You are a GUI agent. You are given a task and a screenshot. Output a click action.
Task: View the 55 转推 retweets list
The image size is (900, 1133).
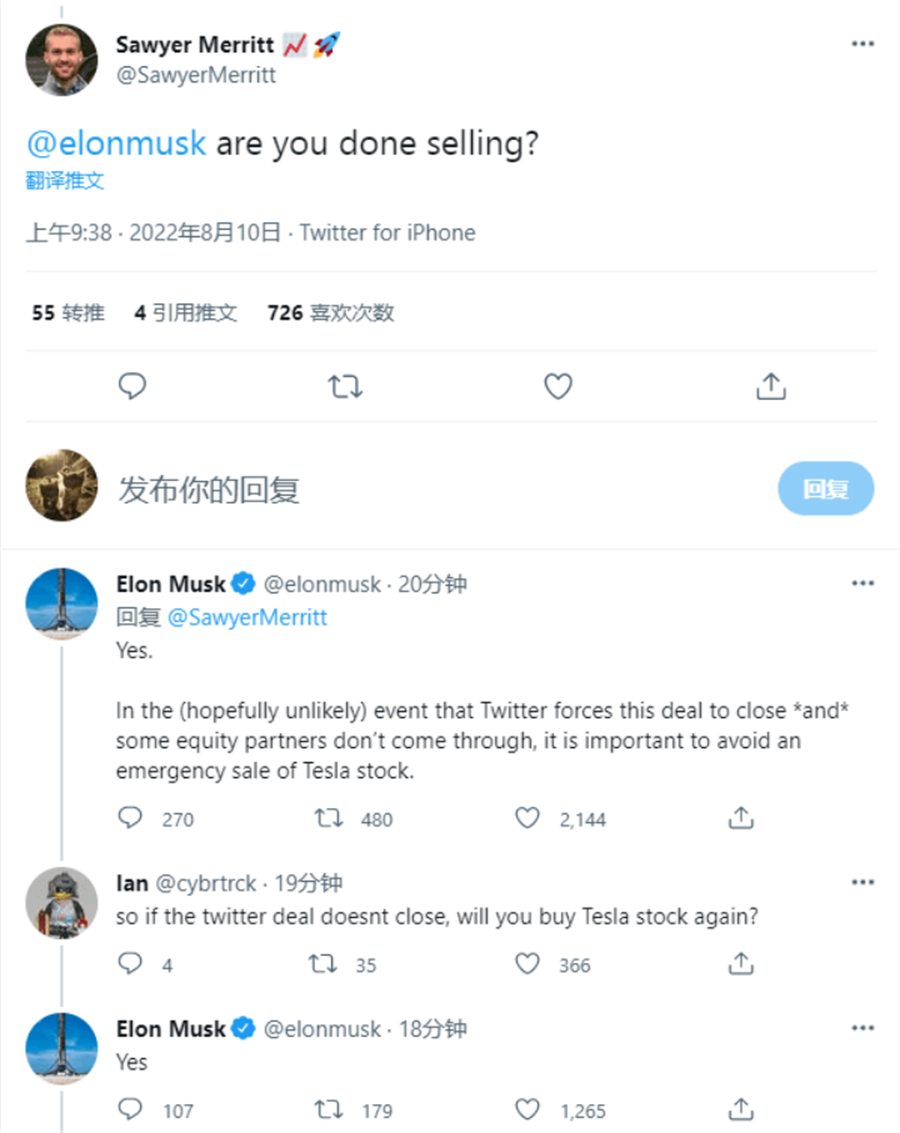tap(68, 313)
